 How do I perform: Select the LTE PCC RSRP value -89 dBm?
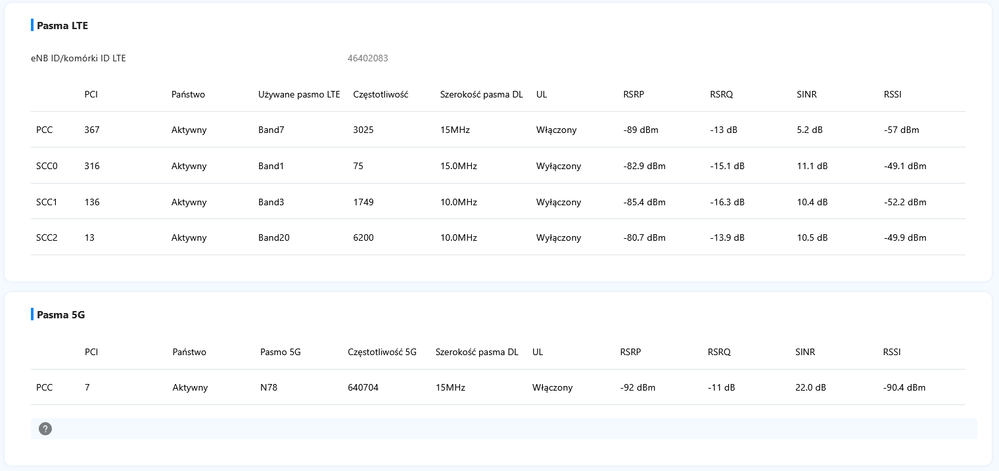(x=641, y=130)
